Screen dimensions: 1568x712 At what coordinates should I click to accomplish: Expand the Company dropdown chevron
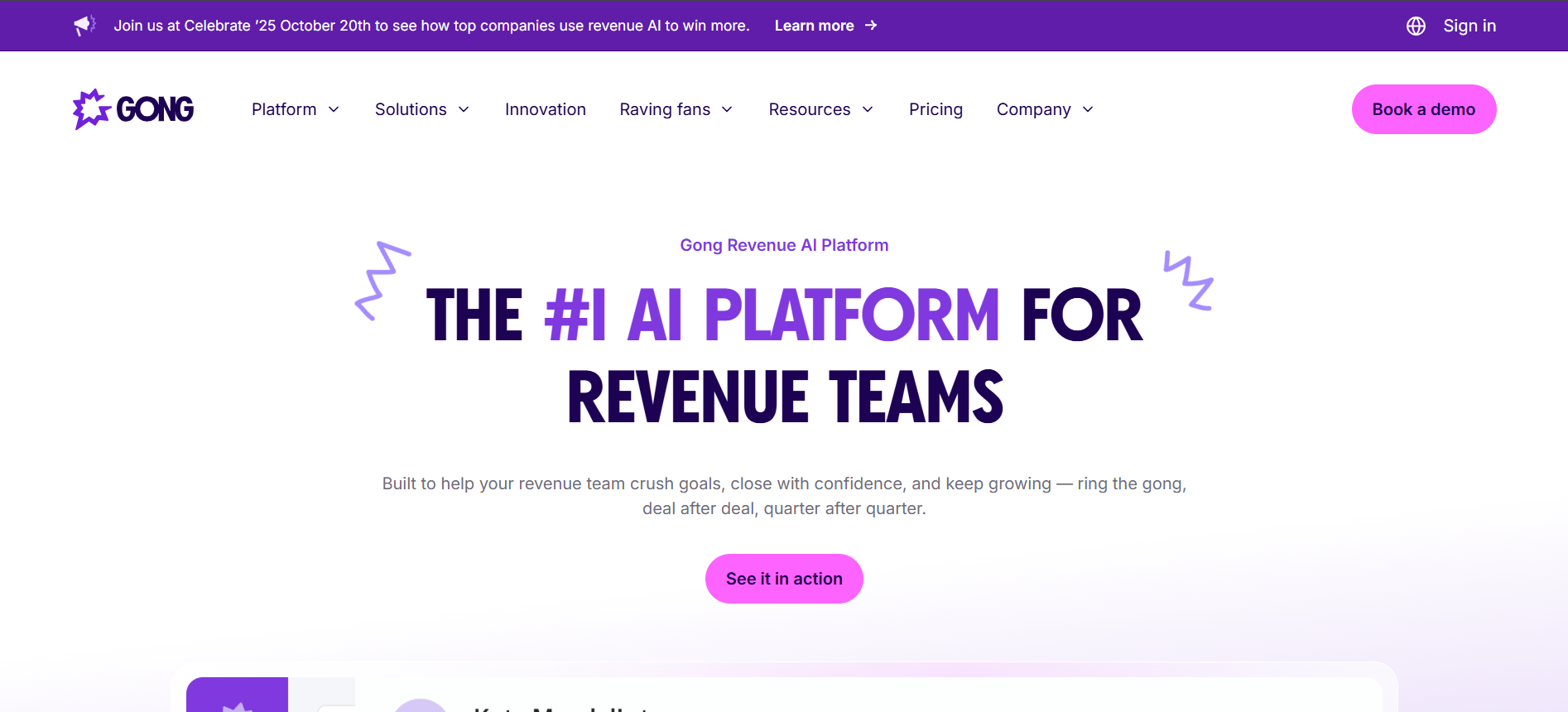tap(1088, 109)
